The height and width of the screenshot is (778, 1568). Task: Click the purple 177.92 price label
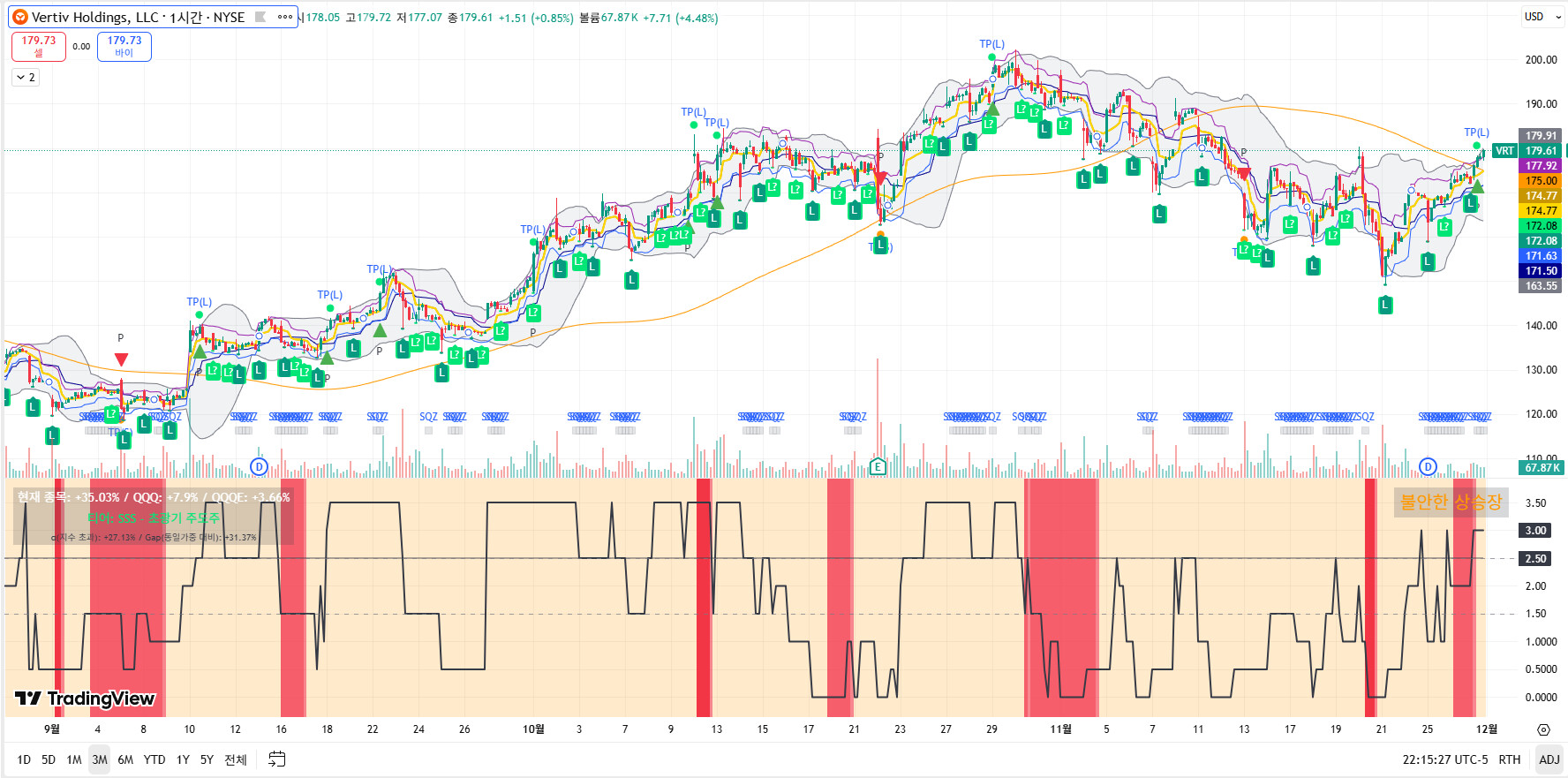(x=1542, y=166)
